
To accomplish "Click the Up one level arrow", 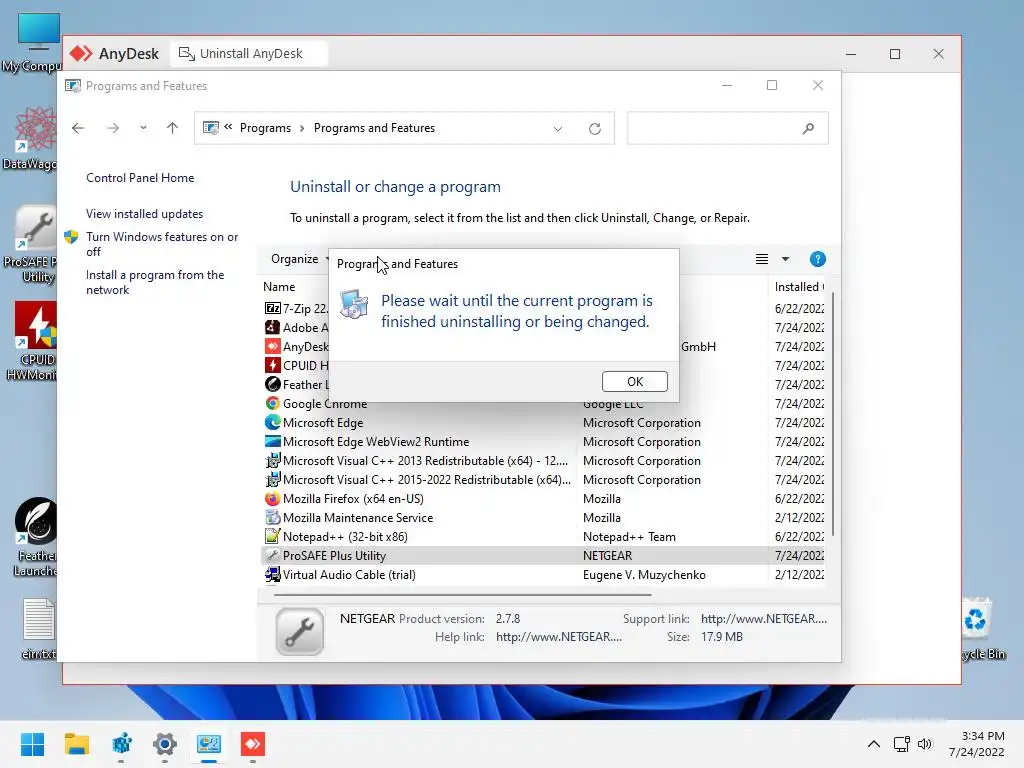I will coord(172,128).
